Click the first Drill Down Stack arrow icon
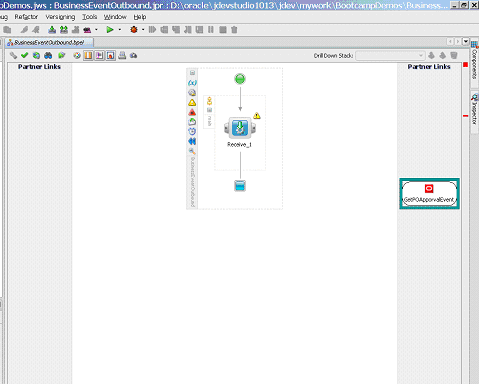The height and width of the screenshot is (384, 479). pyautogui.click(x=431, y=55)
